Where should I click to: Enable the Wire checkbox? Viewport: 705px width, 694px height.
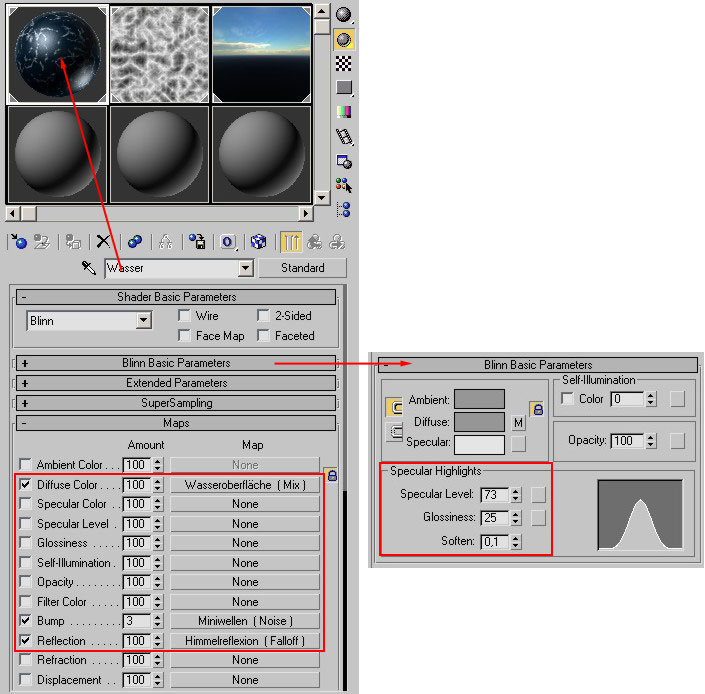[184, 316]
